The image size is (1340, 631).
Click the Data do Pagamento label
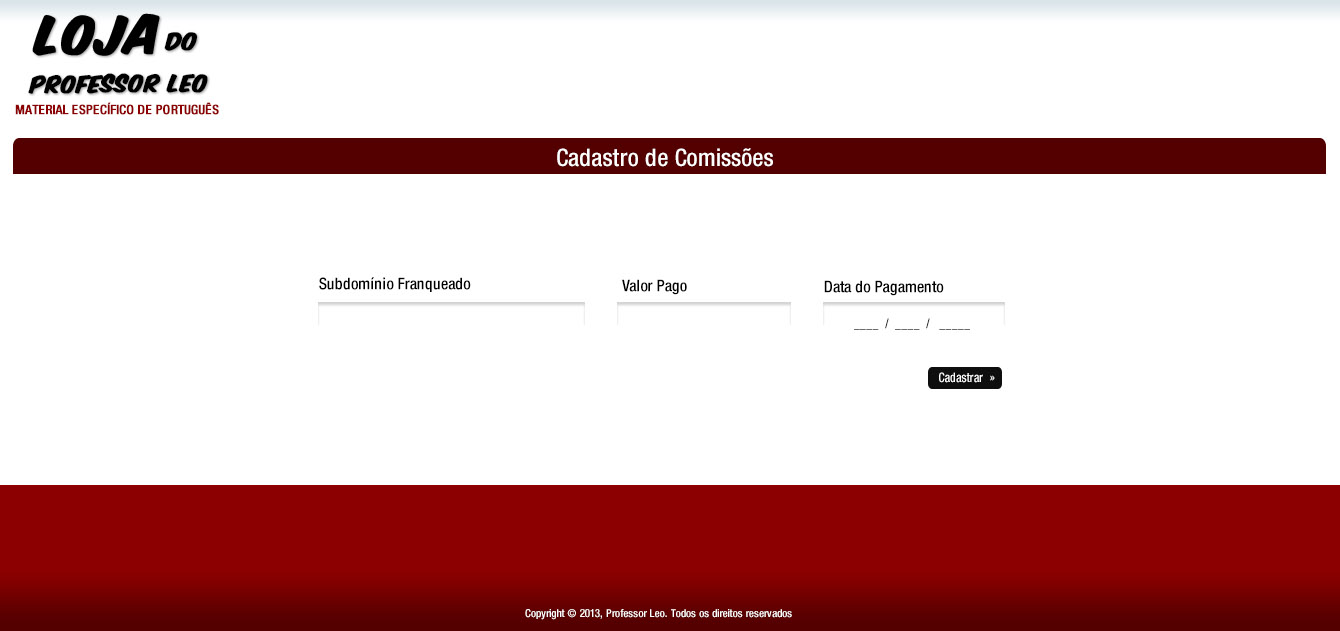(883, 287)
